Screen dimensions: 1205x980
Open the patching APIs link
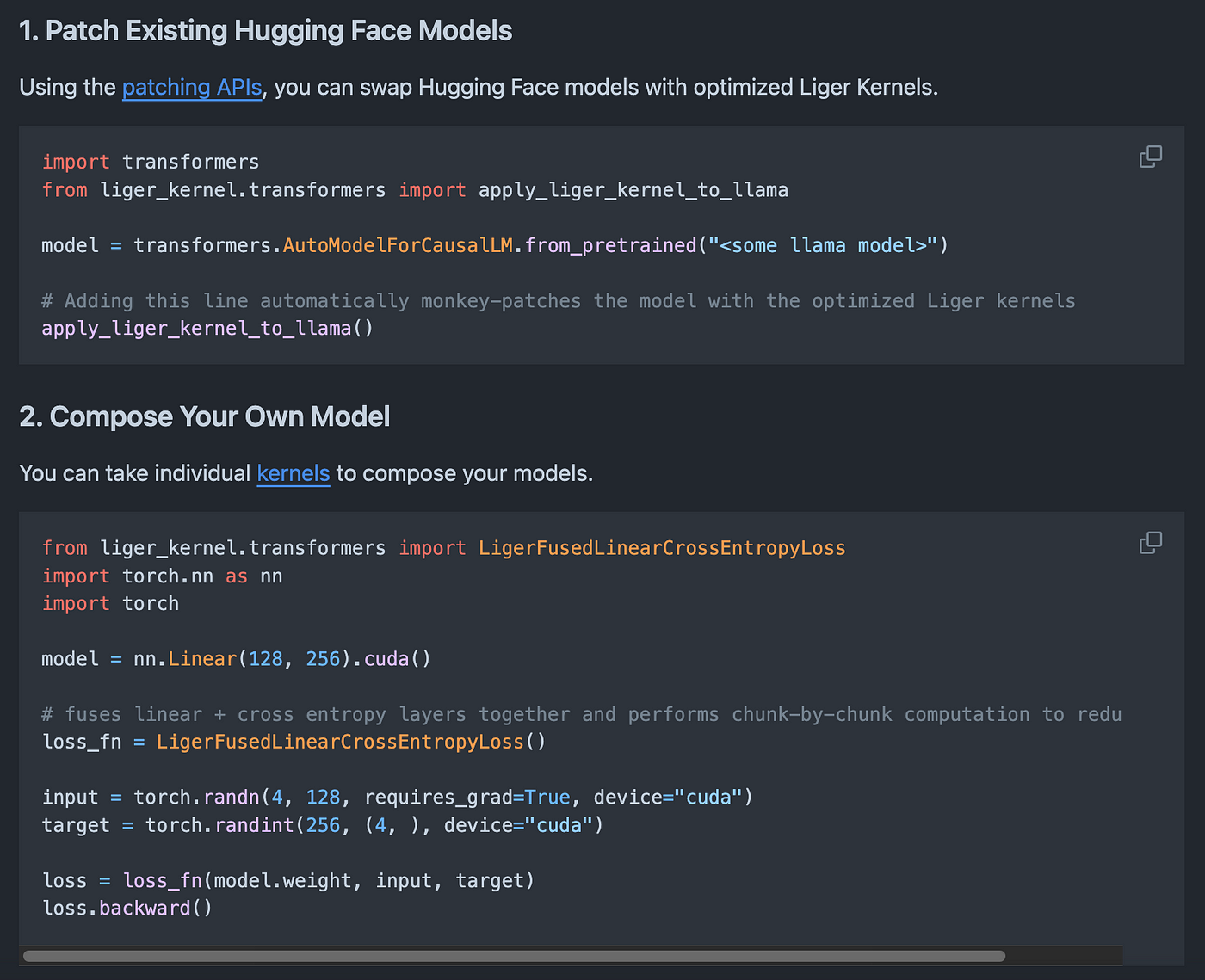[192, 88]
